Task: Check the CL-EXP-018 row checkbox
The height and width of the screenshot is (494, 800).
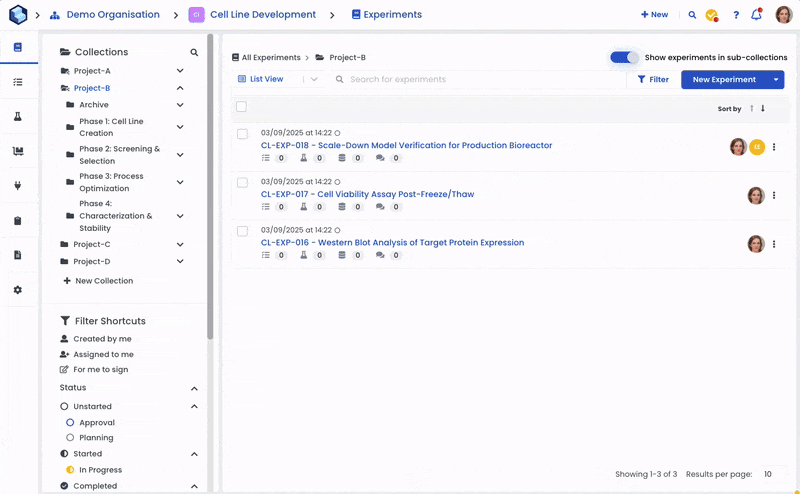Action: pyautogui.click(x=242, y=134)
